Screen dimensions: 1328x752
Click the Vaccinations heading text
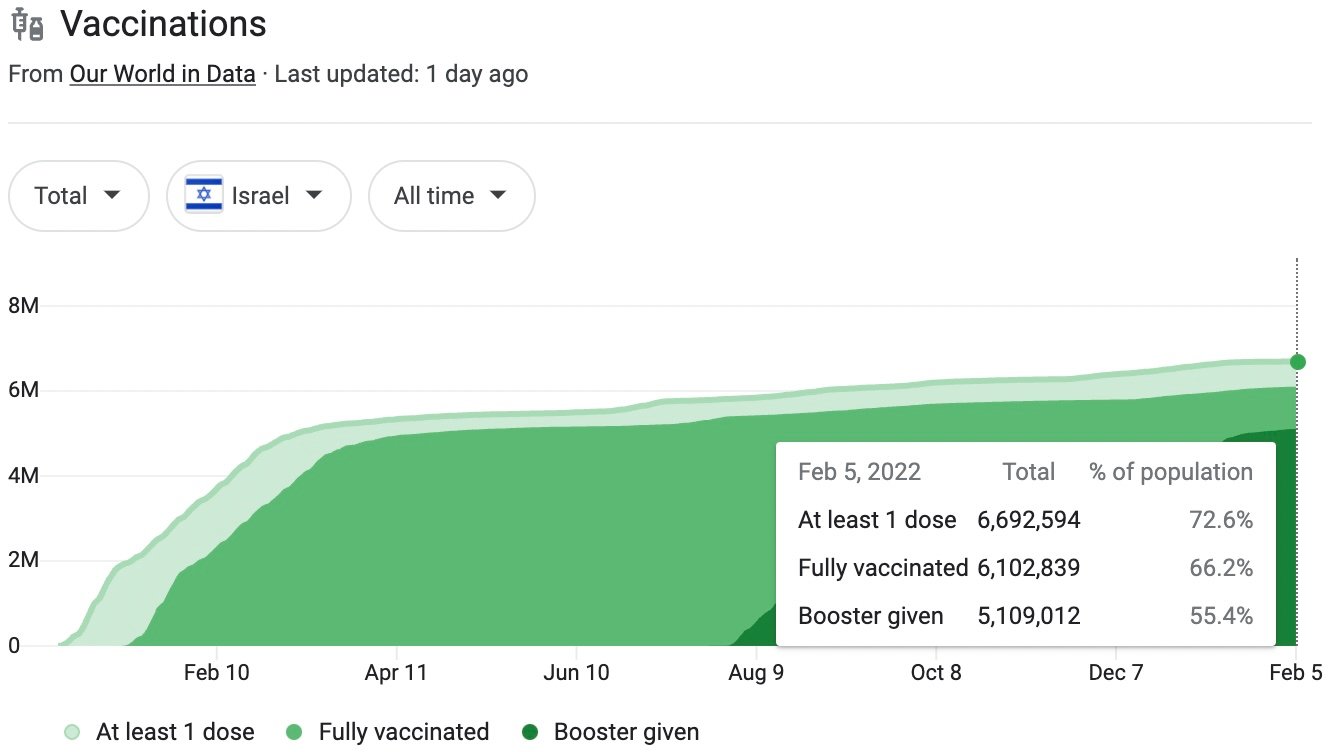[x=163, y=25]
